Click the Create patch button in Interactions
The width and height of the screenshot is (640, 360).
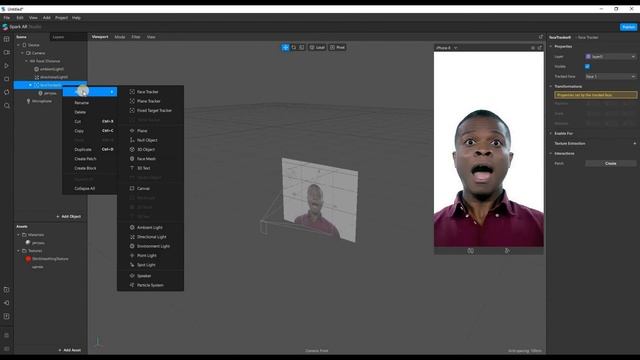611,163
